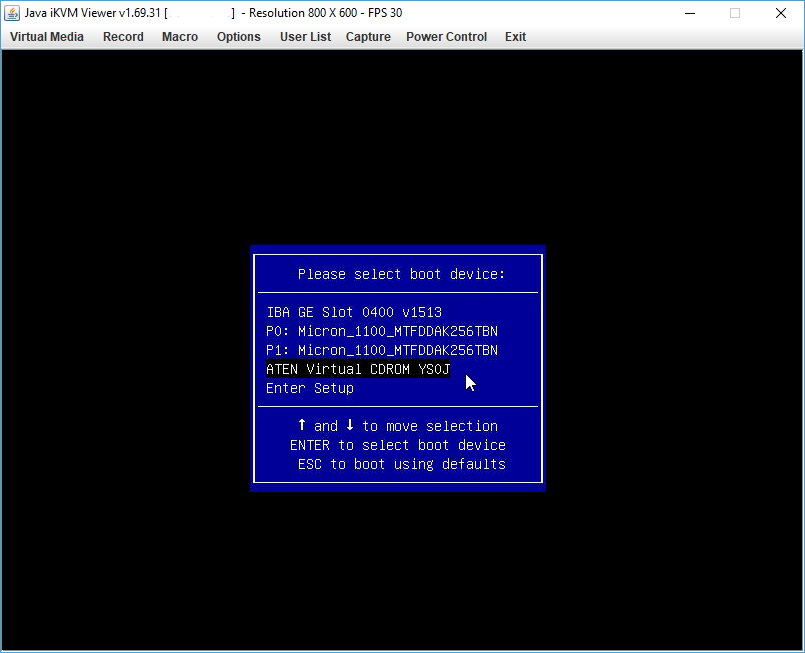Maximize the iKVM Viewer window

coord(735,13)
